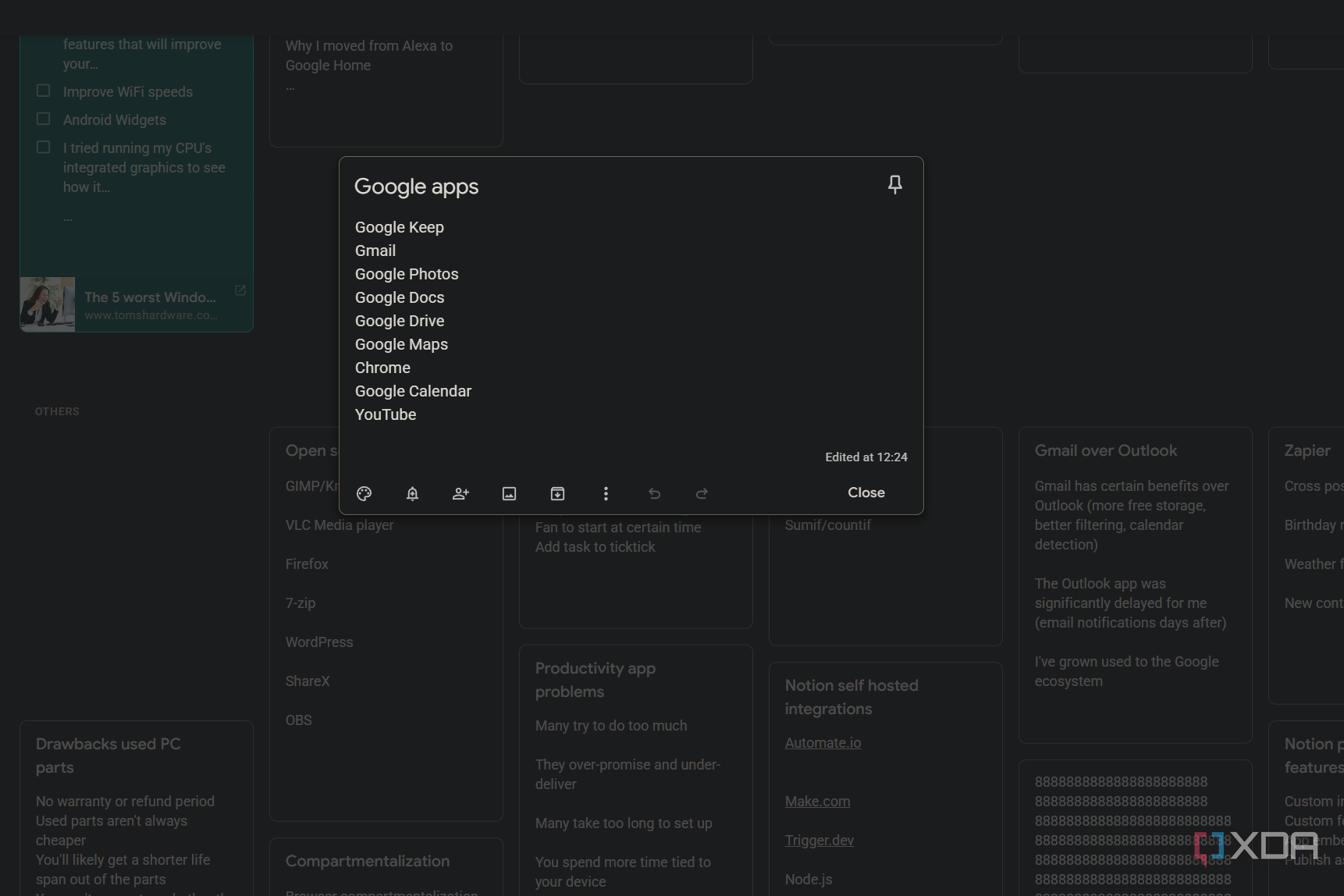Click Node.js in Notion integrations note
Viewport: 1344px width, 896px height.
point(809,880)
